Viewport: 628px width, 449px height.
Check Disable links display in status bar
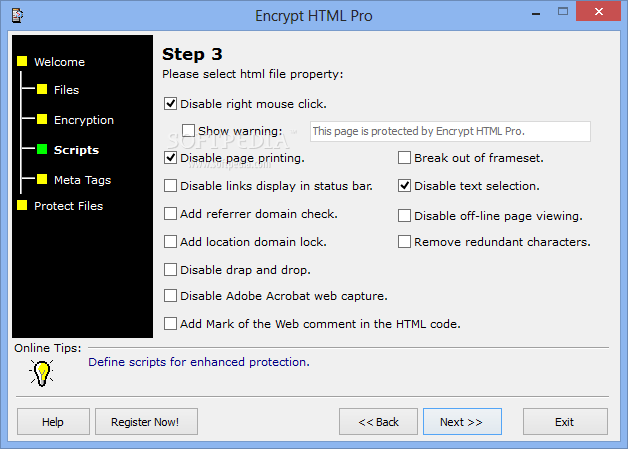click(171, 186)
